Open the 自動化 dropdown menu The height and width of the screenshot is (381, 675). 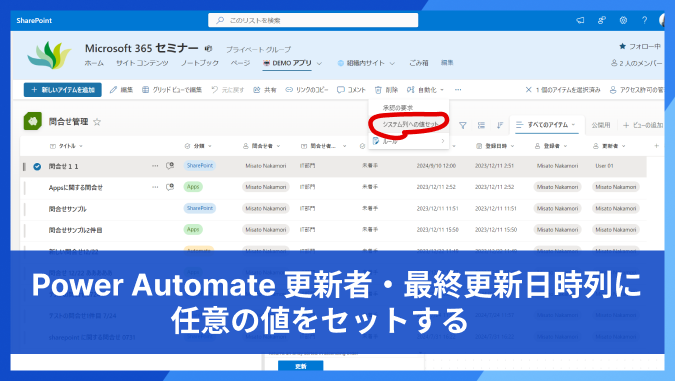coord(425,90)
